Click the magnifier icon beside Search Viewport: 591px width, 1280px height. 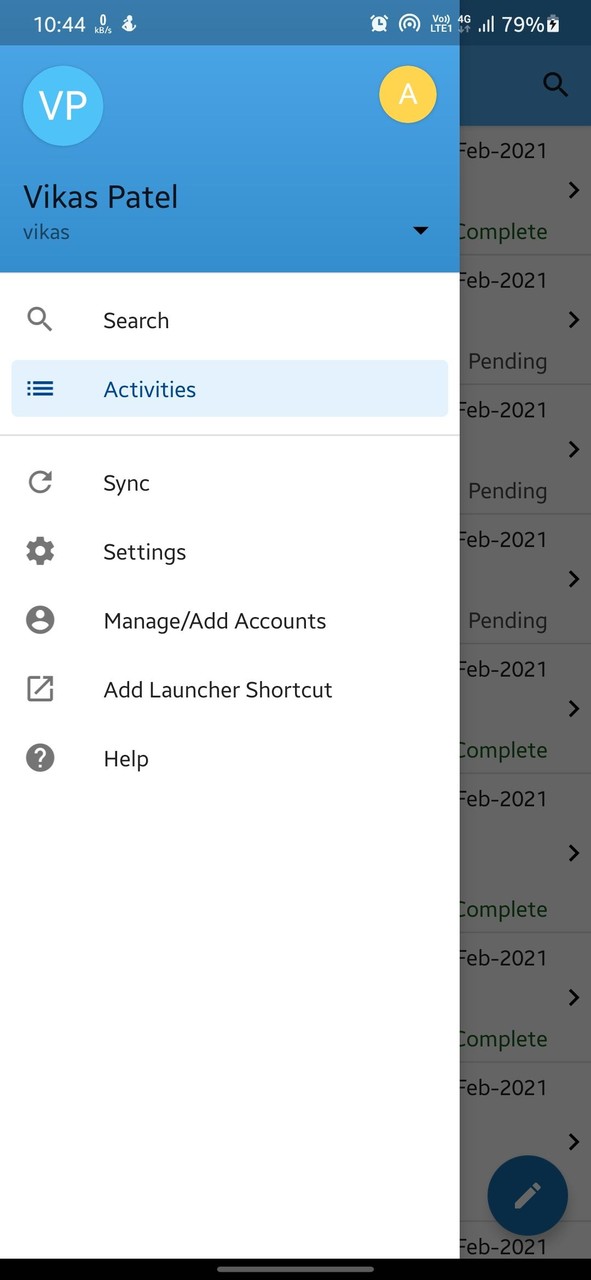[x=40, y=320]
